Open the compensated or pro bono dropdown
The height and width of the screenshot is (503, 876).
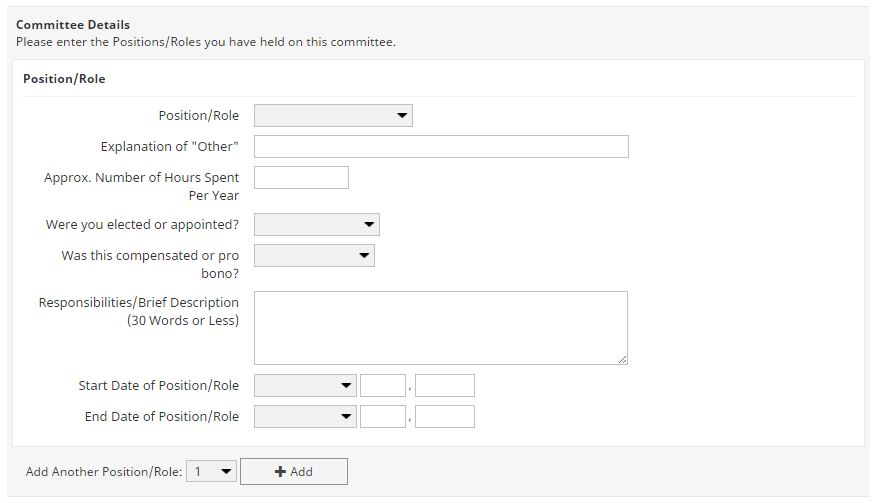(314, 256)
